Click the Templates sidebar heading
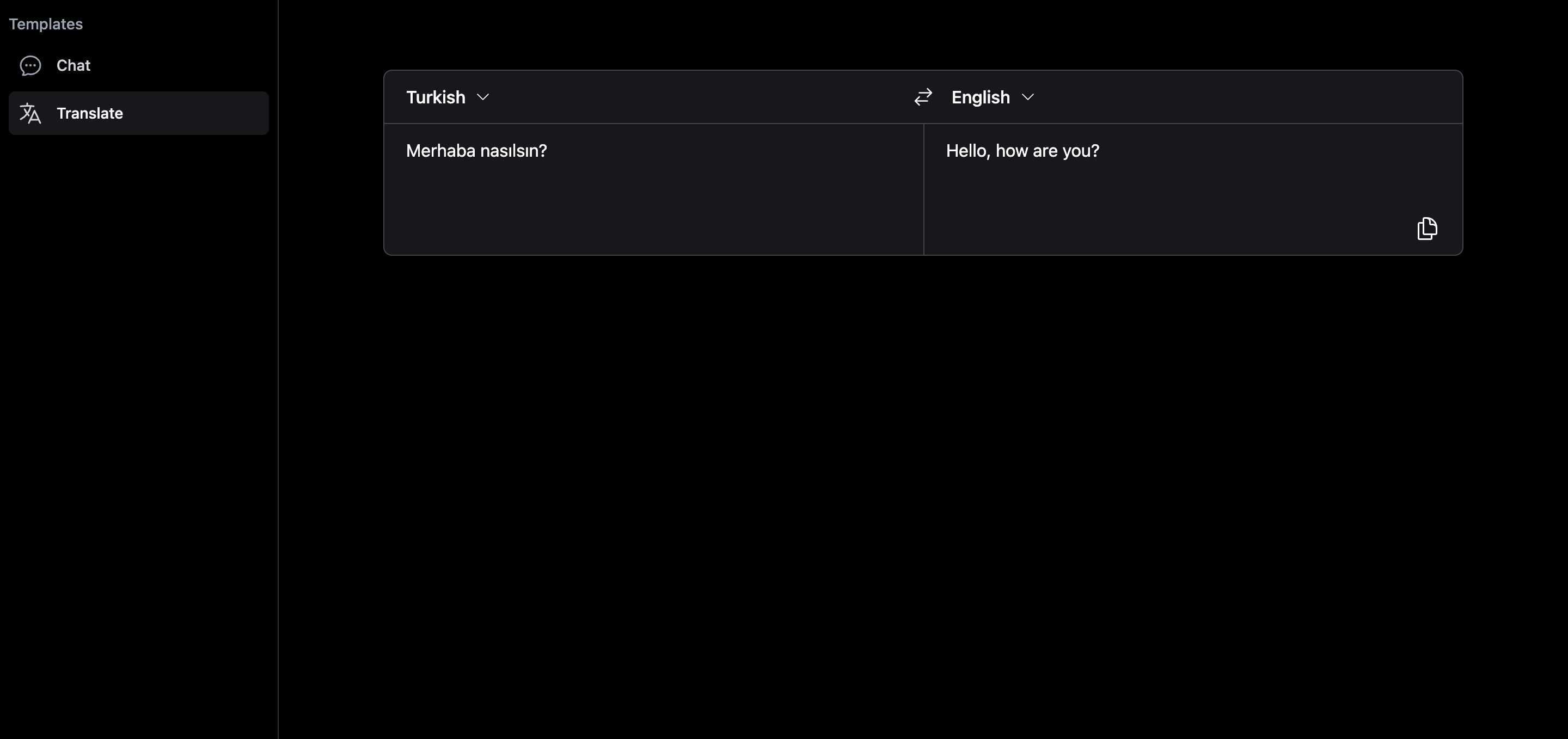Screen dimensions: 1568x739 point(46,24)
